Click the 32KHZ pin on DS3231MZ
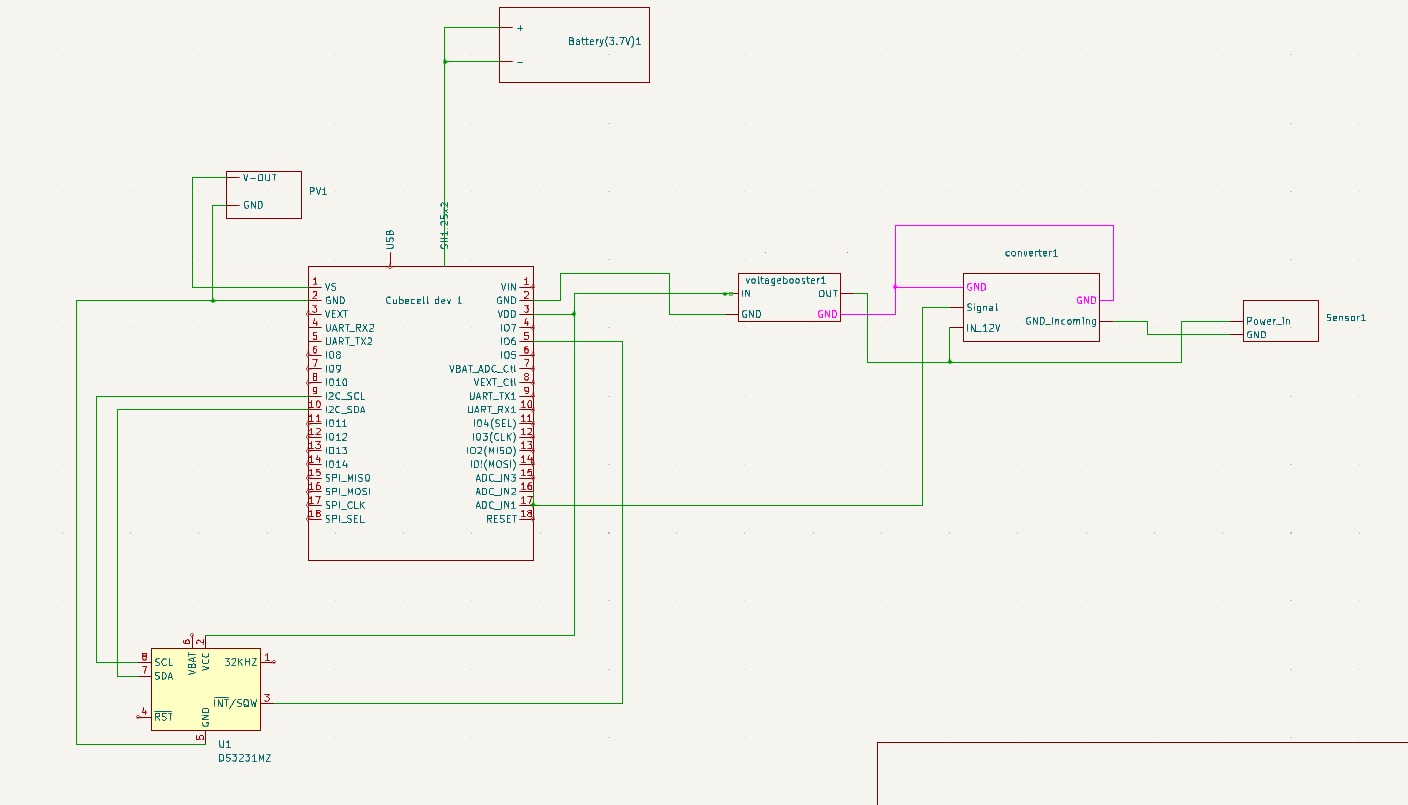 [x=240, y=662]
